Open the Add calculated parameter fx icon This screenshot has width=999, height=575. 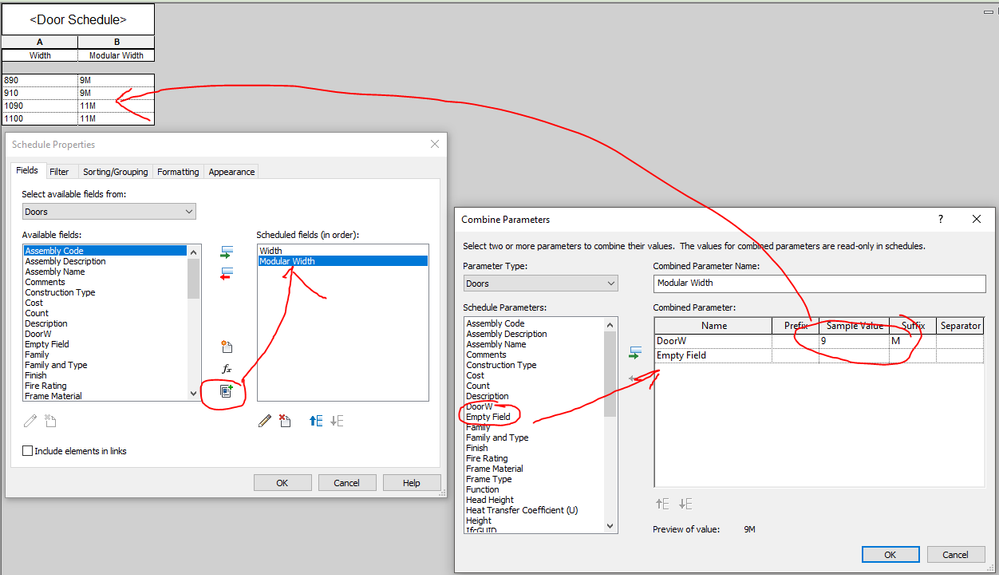pyautogui.click(x=226, y=369)
